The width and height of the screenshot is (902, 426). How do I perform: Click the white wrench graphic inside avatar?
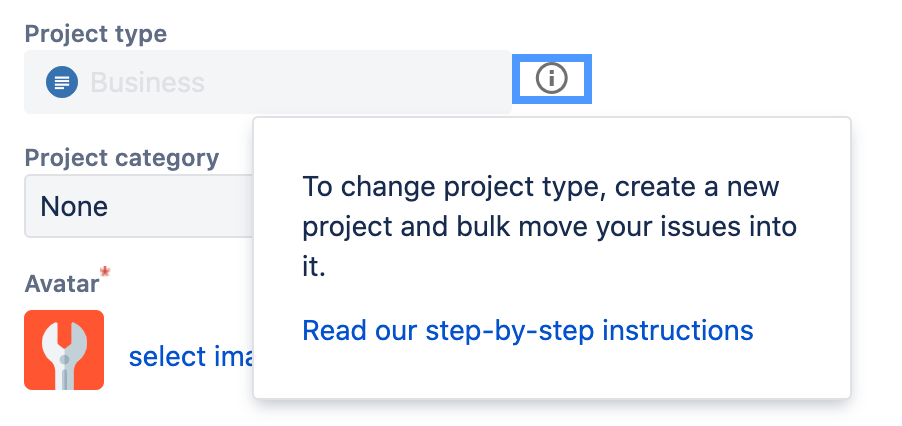64,355
